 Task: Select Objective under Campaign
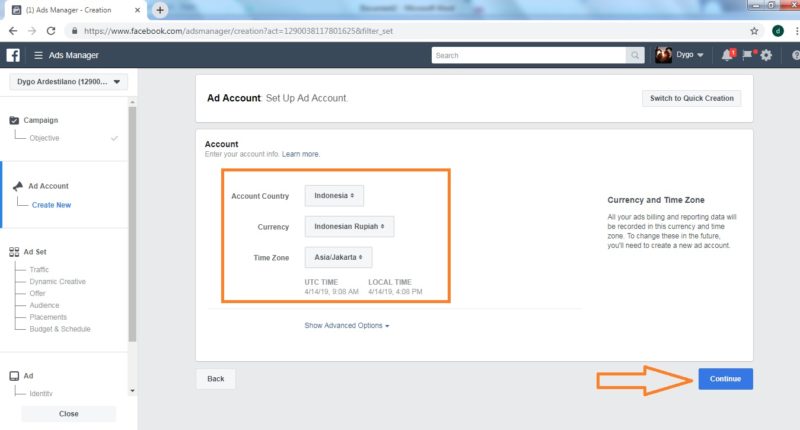44,138
